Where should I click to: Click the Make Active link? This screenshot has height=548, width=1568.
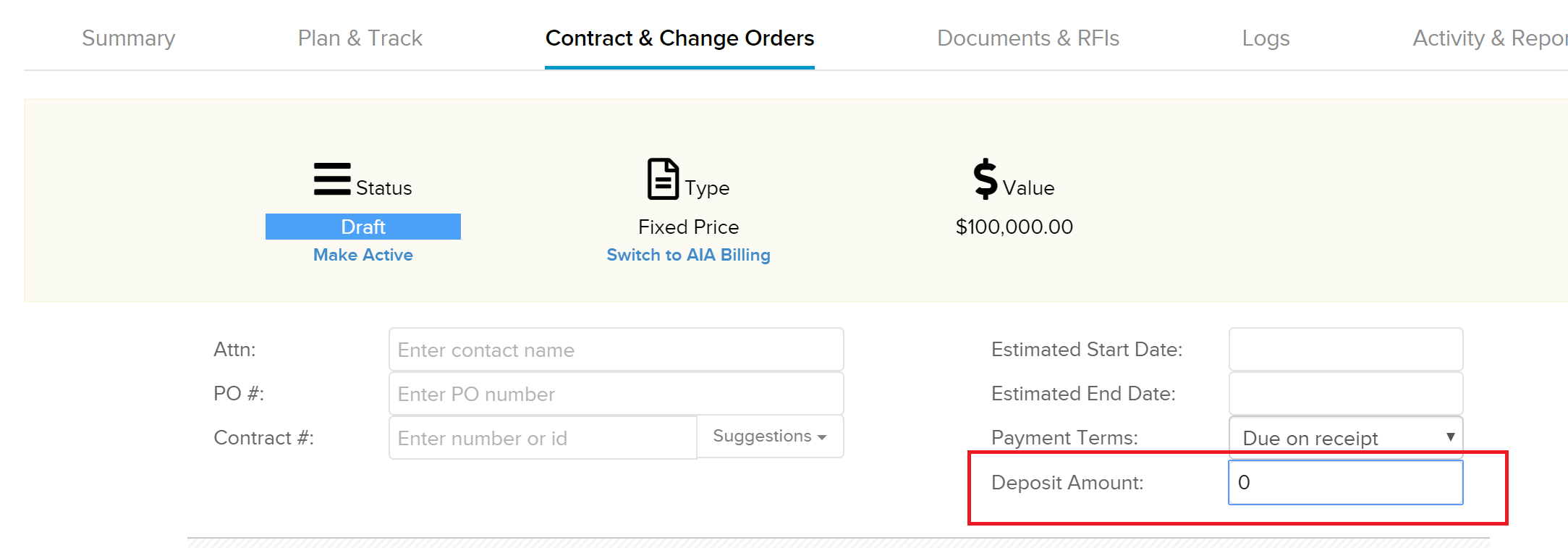click(x=363, y=255)
